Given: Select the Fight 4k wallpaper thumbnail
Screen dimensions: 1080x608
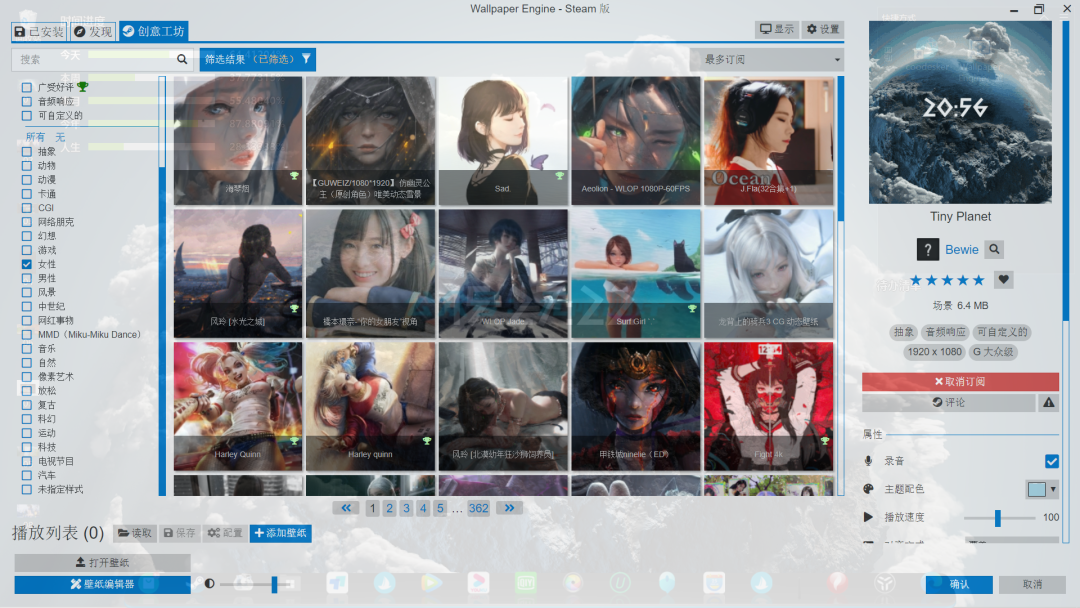Looking at the screenshot, I should click(769, 406).
